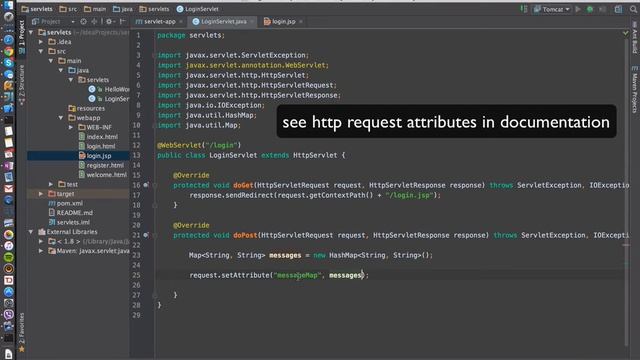Screen dimensions: 640x360
Task: Click the green inspection checkmark above the scrollbar
Action: pos(625,33)
